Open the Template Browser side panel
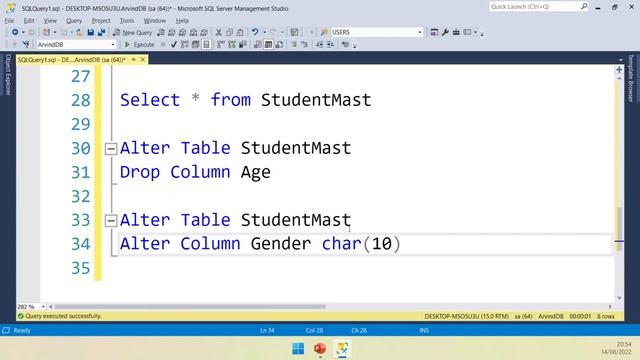Image resolution: width=640 pixels, height=360 pixels. [x=631, y=78]
